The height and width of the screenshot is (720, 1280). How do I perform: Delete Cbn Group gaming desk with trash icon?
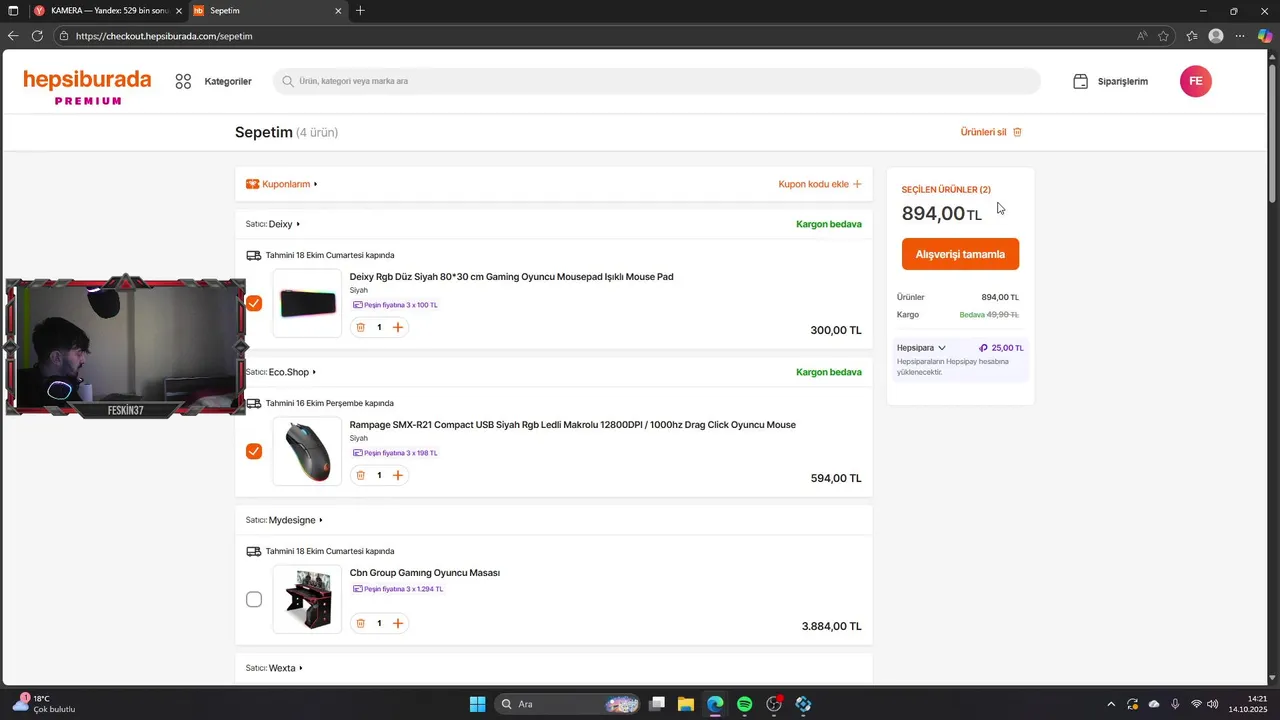tap(361, 623)
